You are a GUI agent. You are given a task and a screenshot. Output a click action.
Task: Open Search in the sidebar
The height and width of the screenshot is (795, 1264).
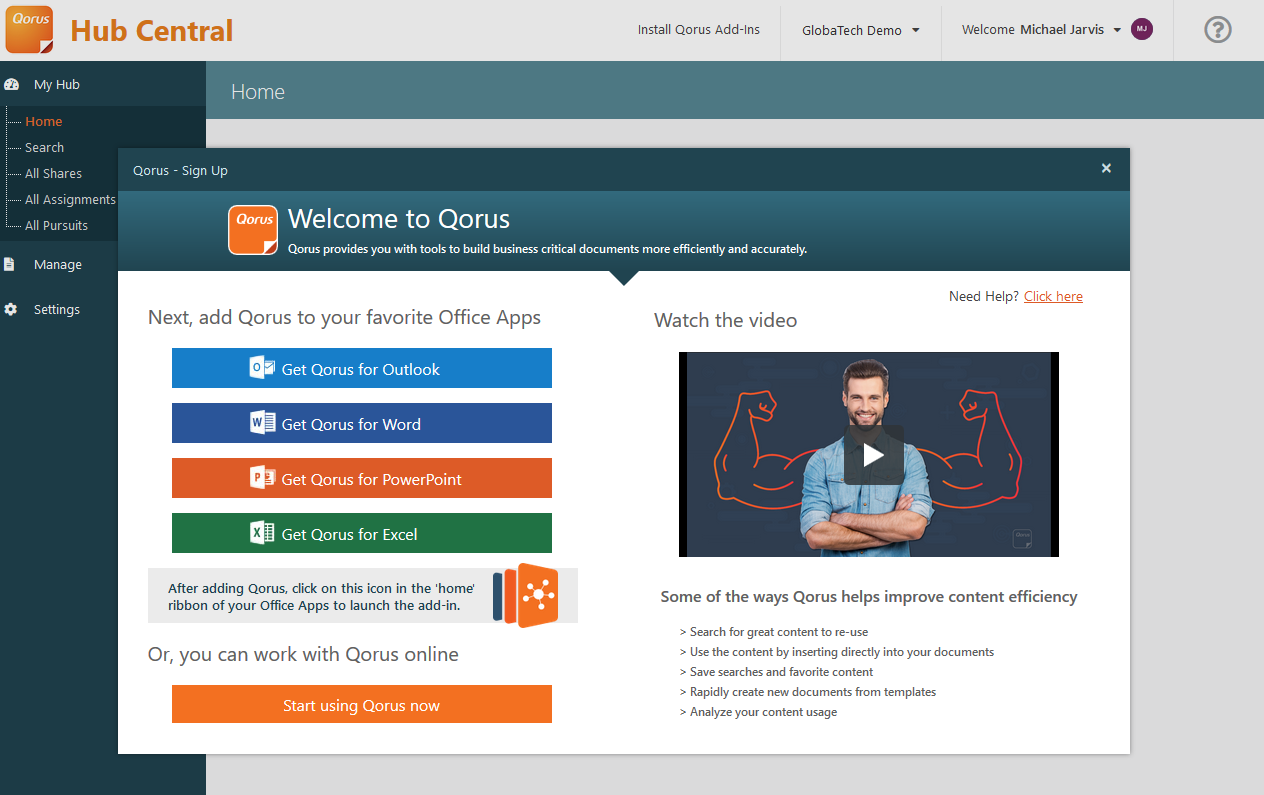click(x=45, y=148)
